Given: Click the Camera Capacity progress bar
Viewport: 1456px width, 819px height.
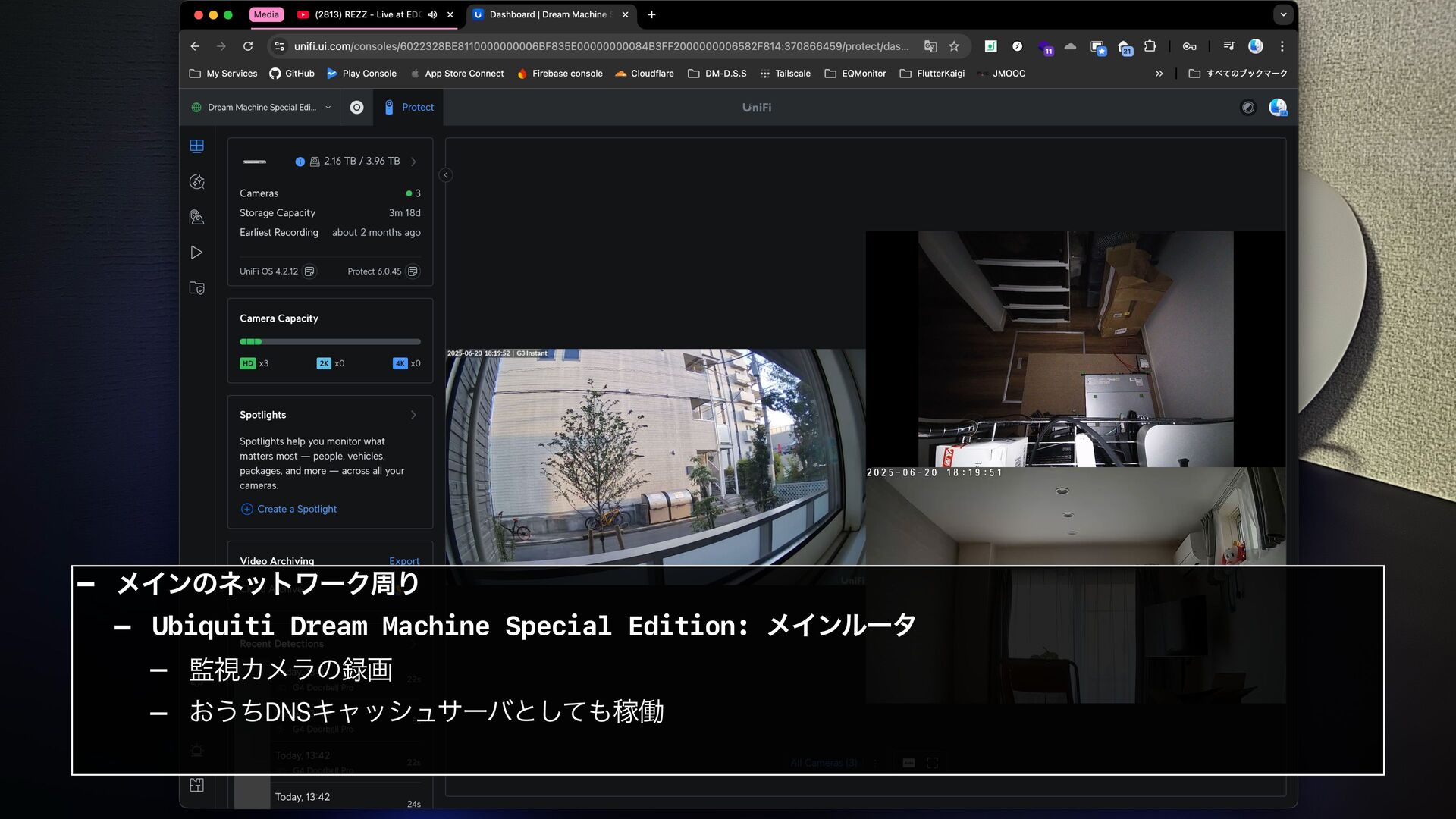Looking at the screenshot, I should point(330,342).
